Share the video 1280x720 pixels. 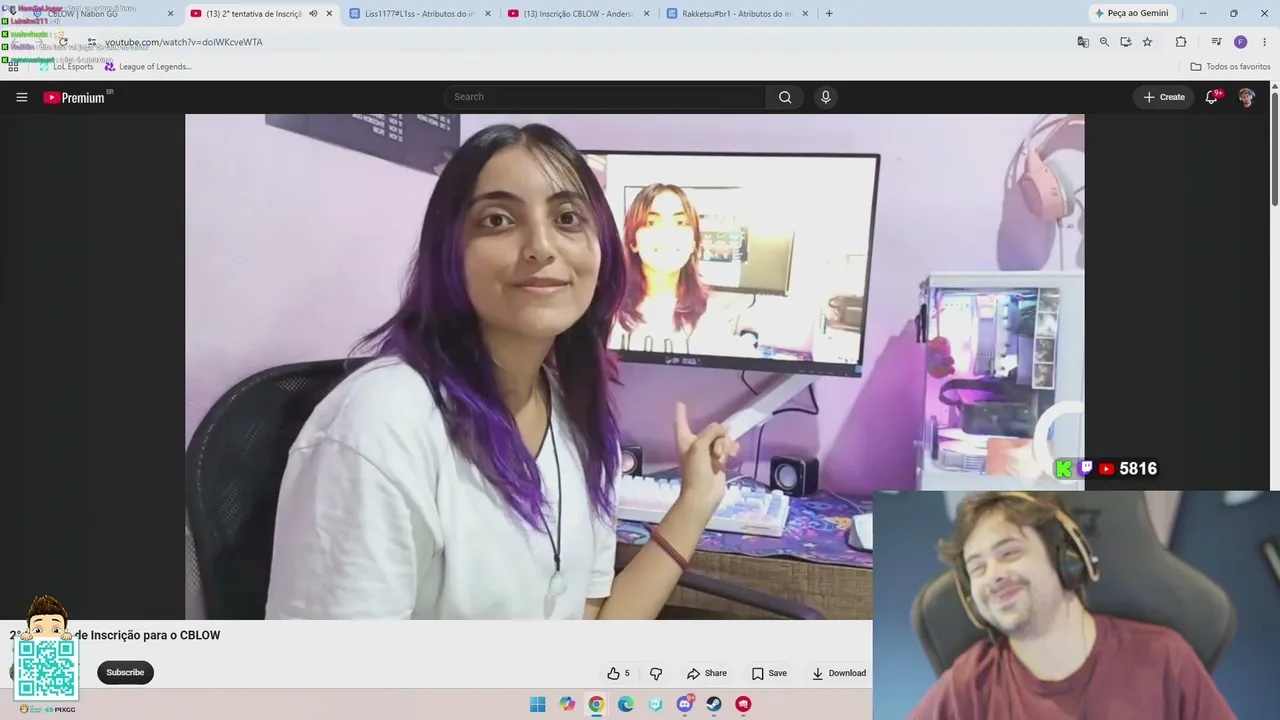(x=706, y=673)
